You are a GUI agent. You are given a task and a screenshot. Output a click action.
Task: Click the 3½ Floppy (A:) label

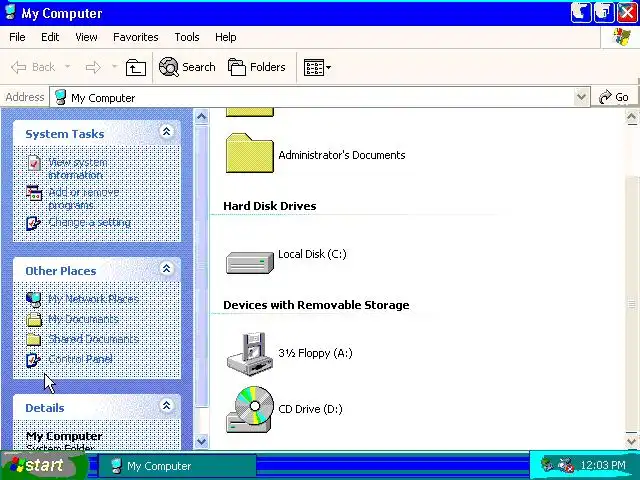click(x=315, y=353)
